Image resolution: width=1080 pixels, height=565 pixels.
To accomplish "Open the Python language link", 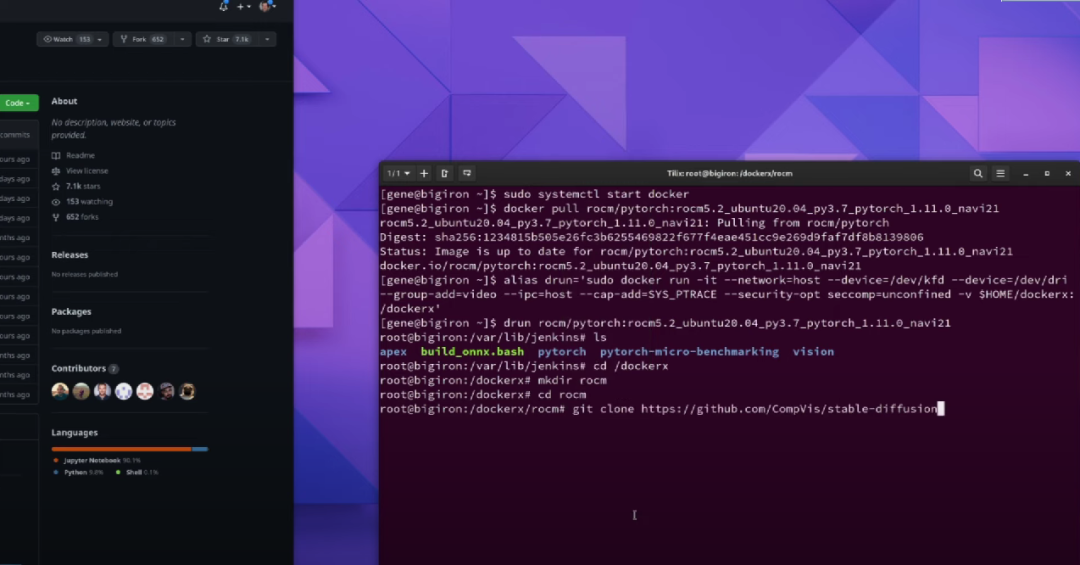I will 78,472.
